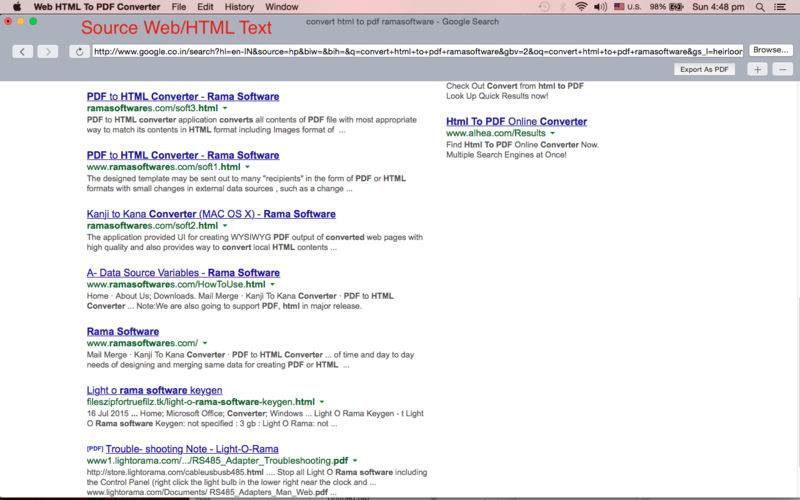Open Light o rama software keygen link
This screenshot has height=500, width=800.
[154, 390]
